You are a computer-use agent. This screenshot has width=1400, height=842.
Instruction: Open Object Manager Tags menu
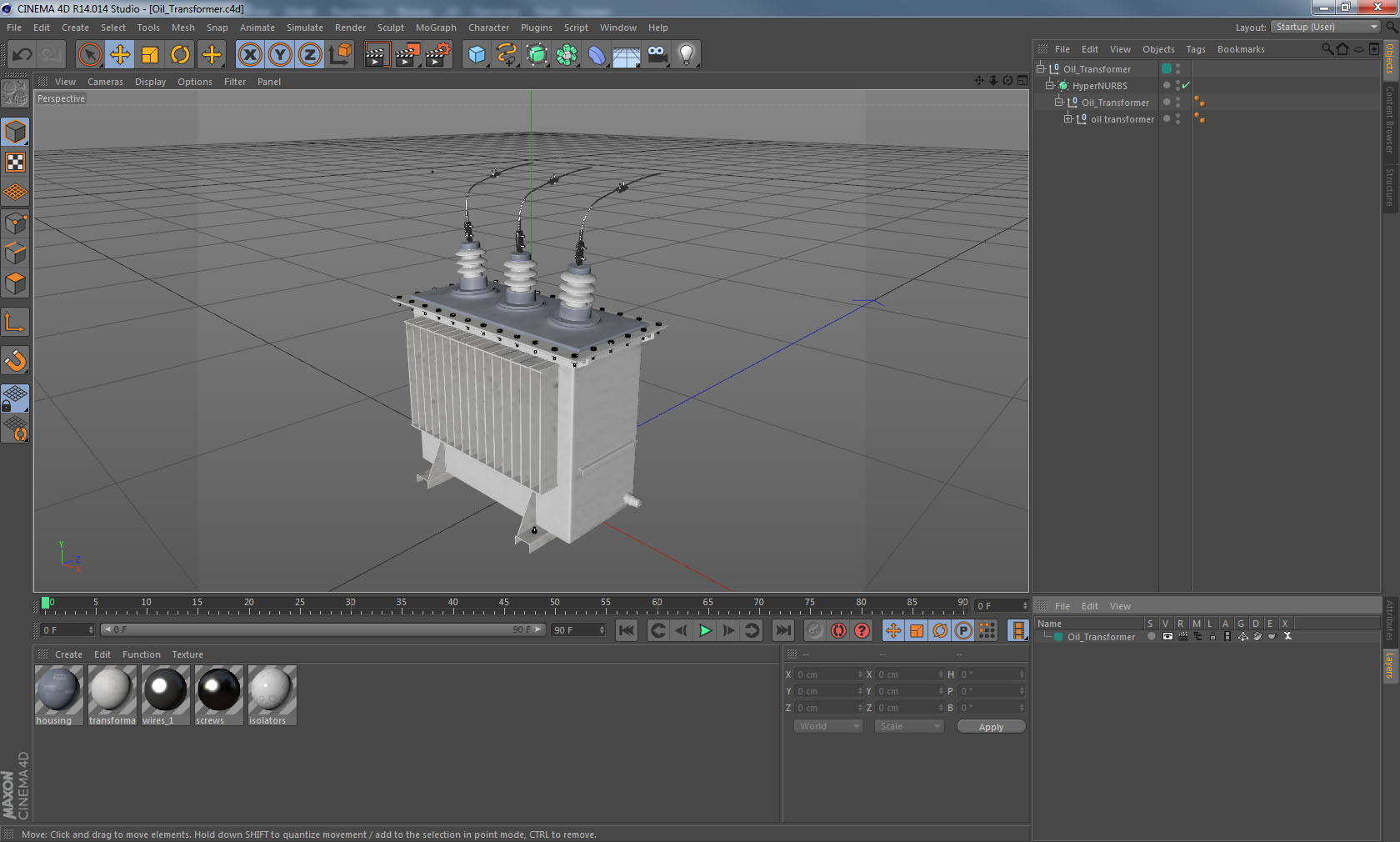(x=1196, y=49)
